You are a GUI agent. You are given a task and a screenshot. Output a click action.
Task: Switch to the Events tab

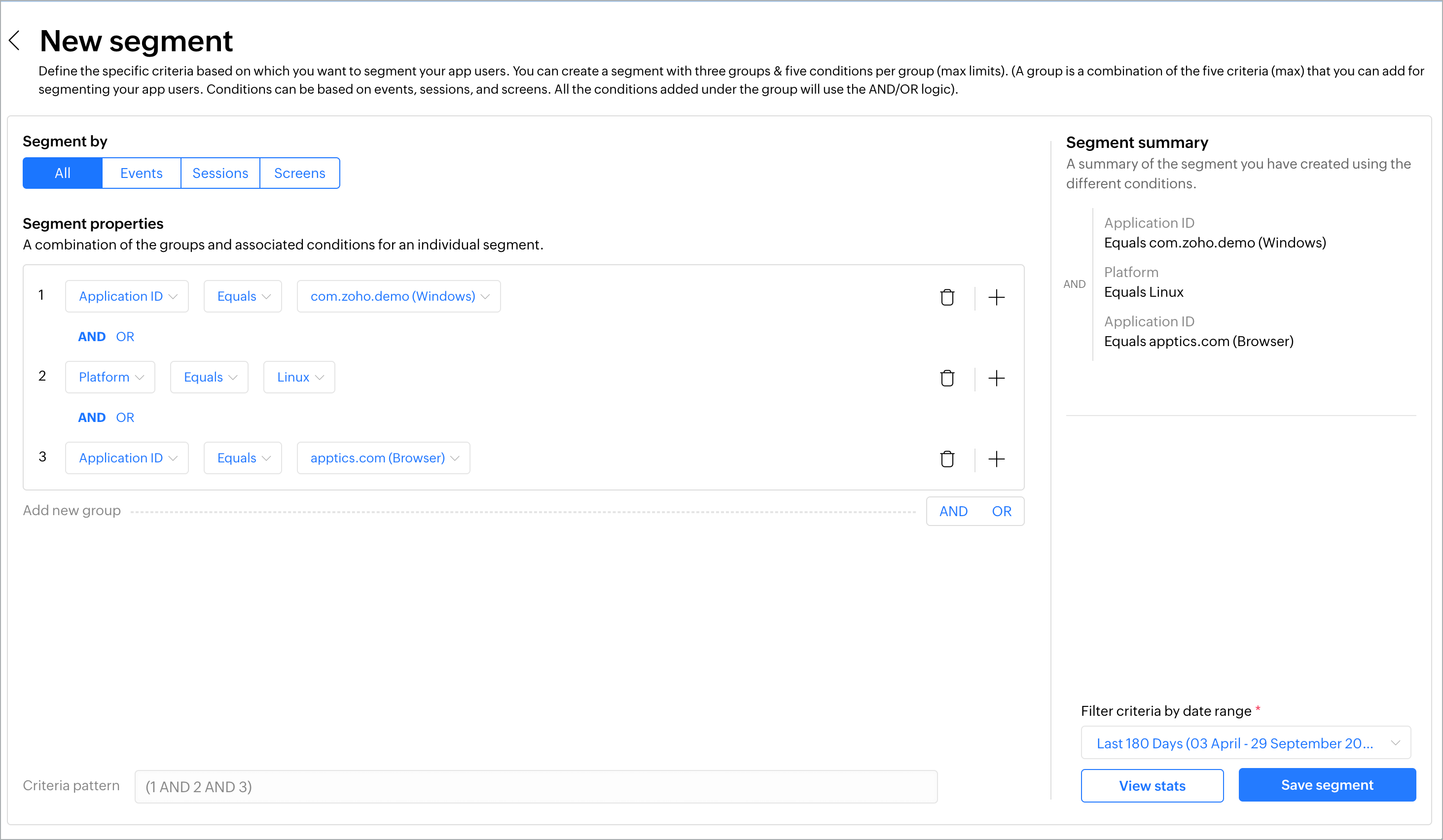pos(142,173)
